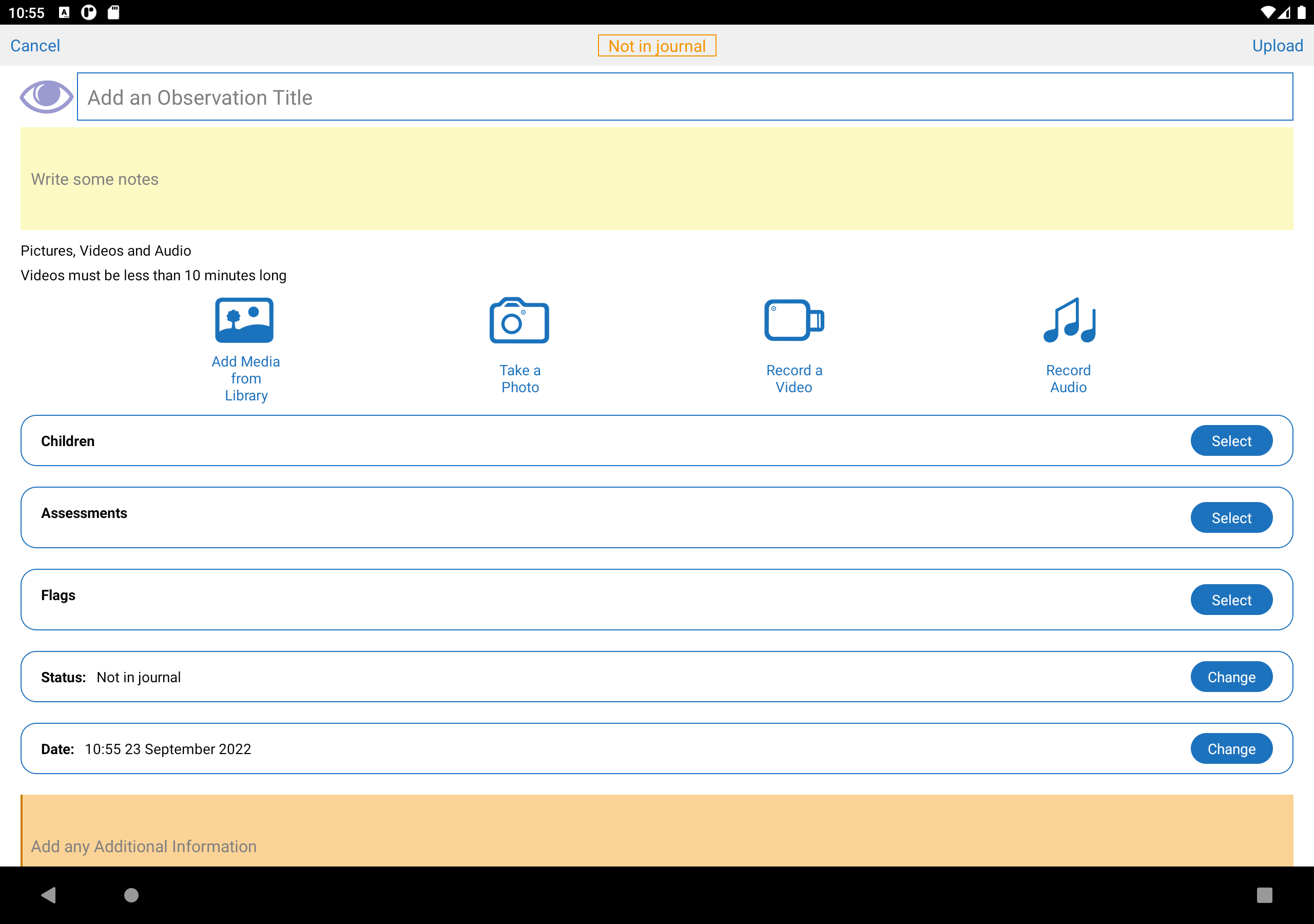The height and width of the screenshot is (924, 1314).
Task: Focus the Write some notes area
Action: [x=657, y=179]
